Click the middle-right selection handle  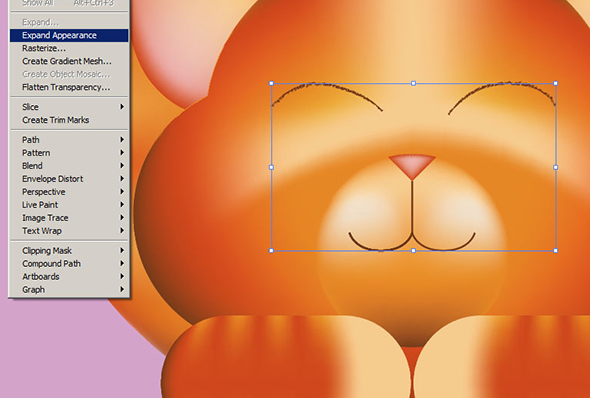555,167
